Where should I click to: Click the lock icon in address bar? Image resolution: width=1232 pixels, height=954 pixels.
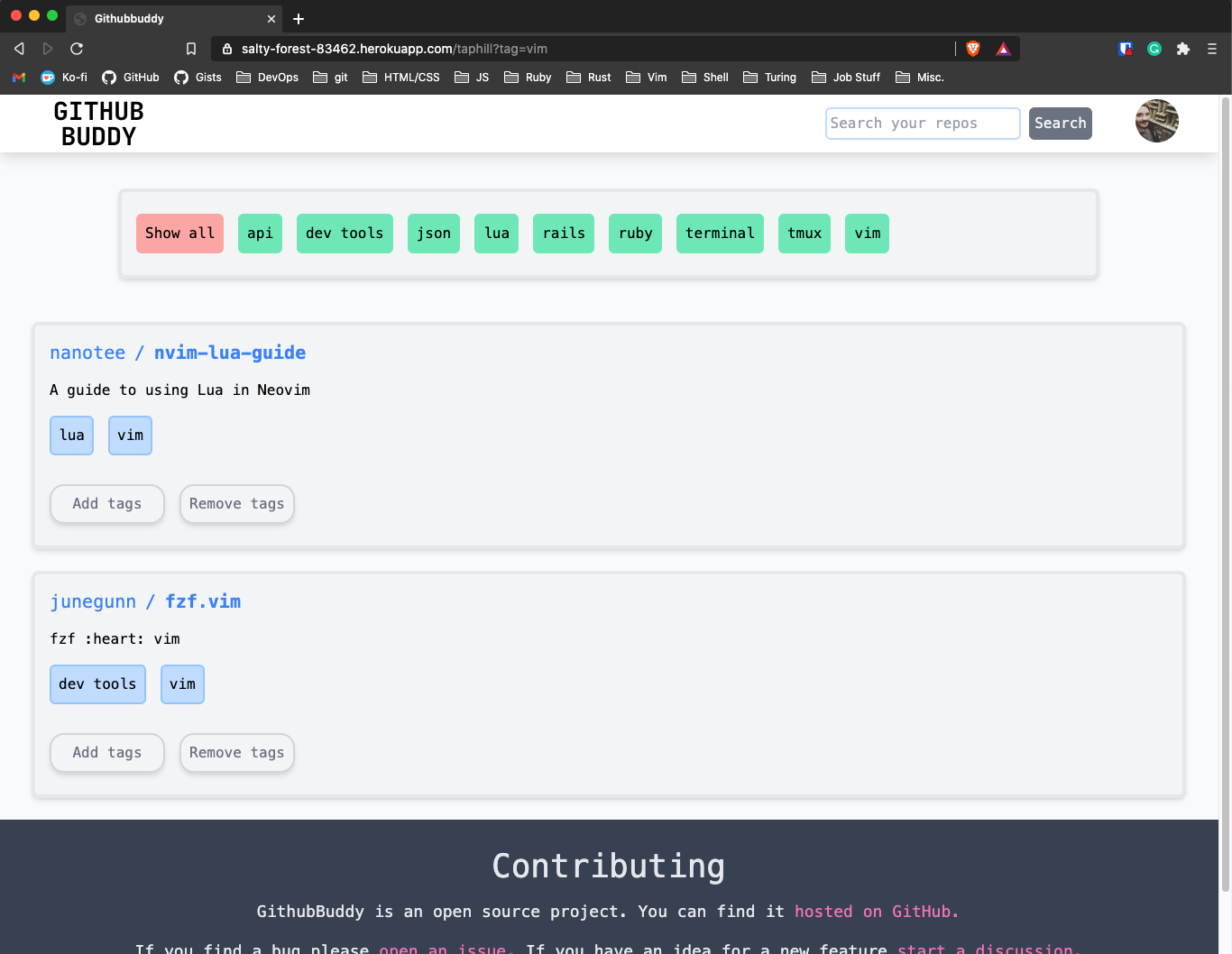click(227, 49)
